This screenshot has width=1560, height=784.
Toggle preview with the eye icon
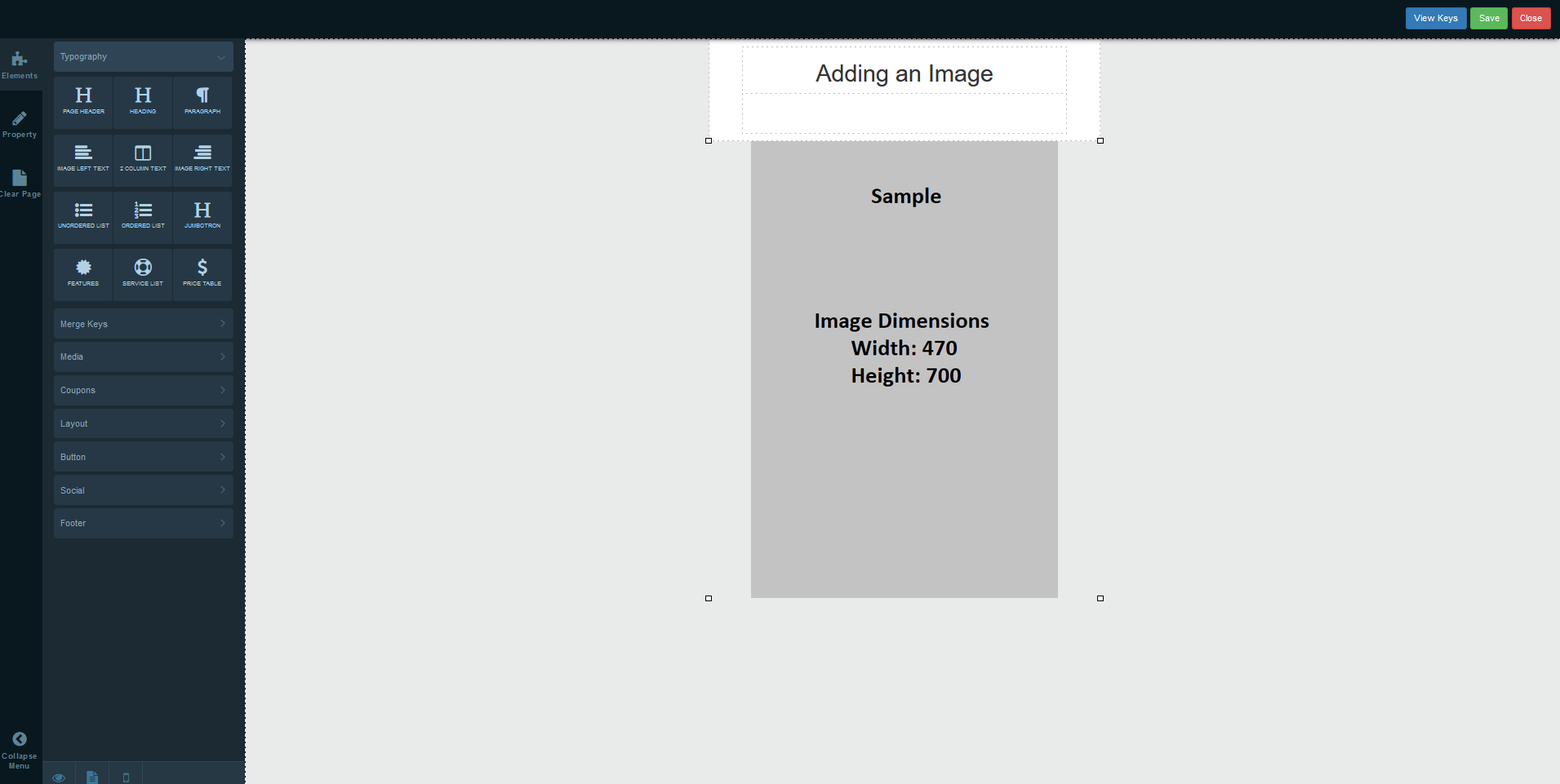click(59, 777)
